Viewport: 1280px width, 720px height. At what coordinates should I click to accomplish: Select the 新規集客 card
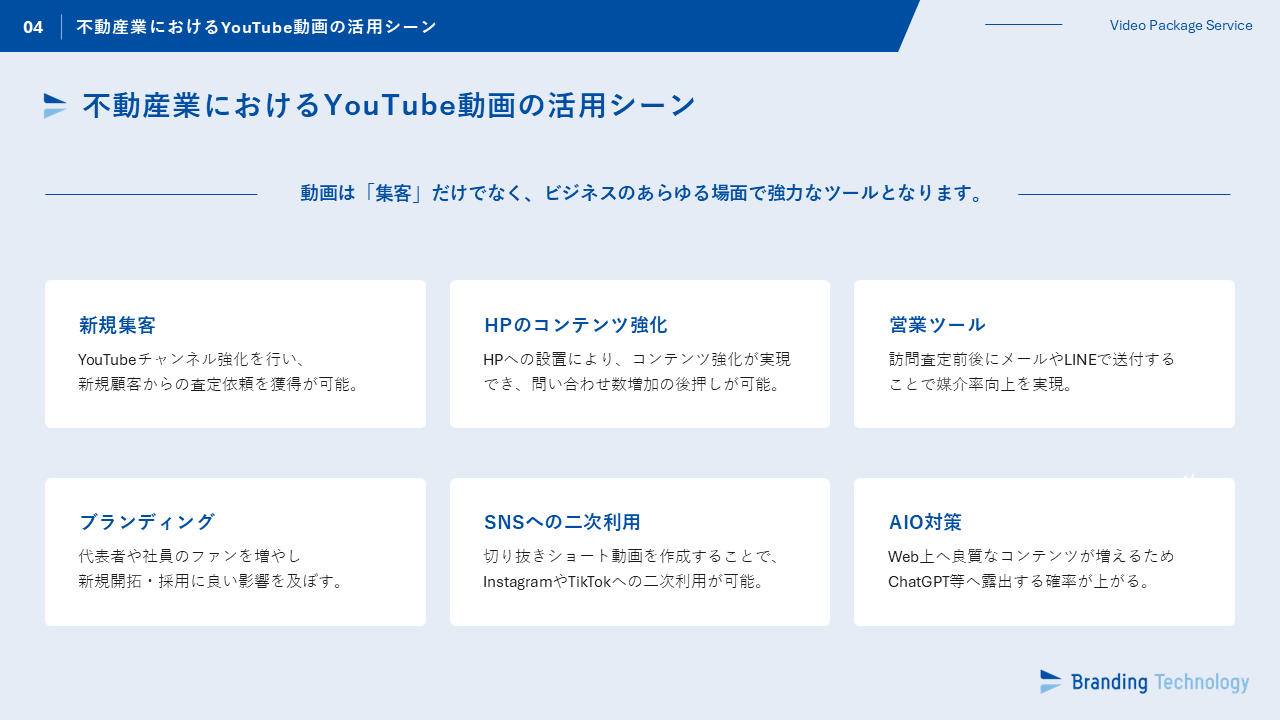point(235,354)
